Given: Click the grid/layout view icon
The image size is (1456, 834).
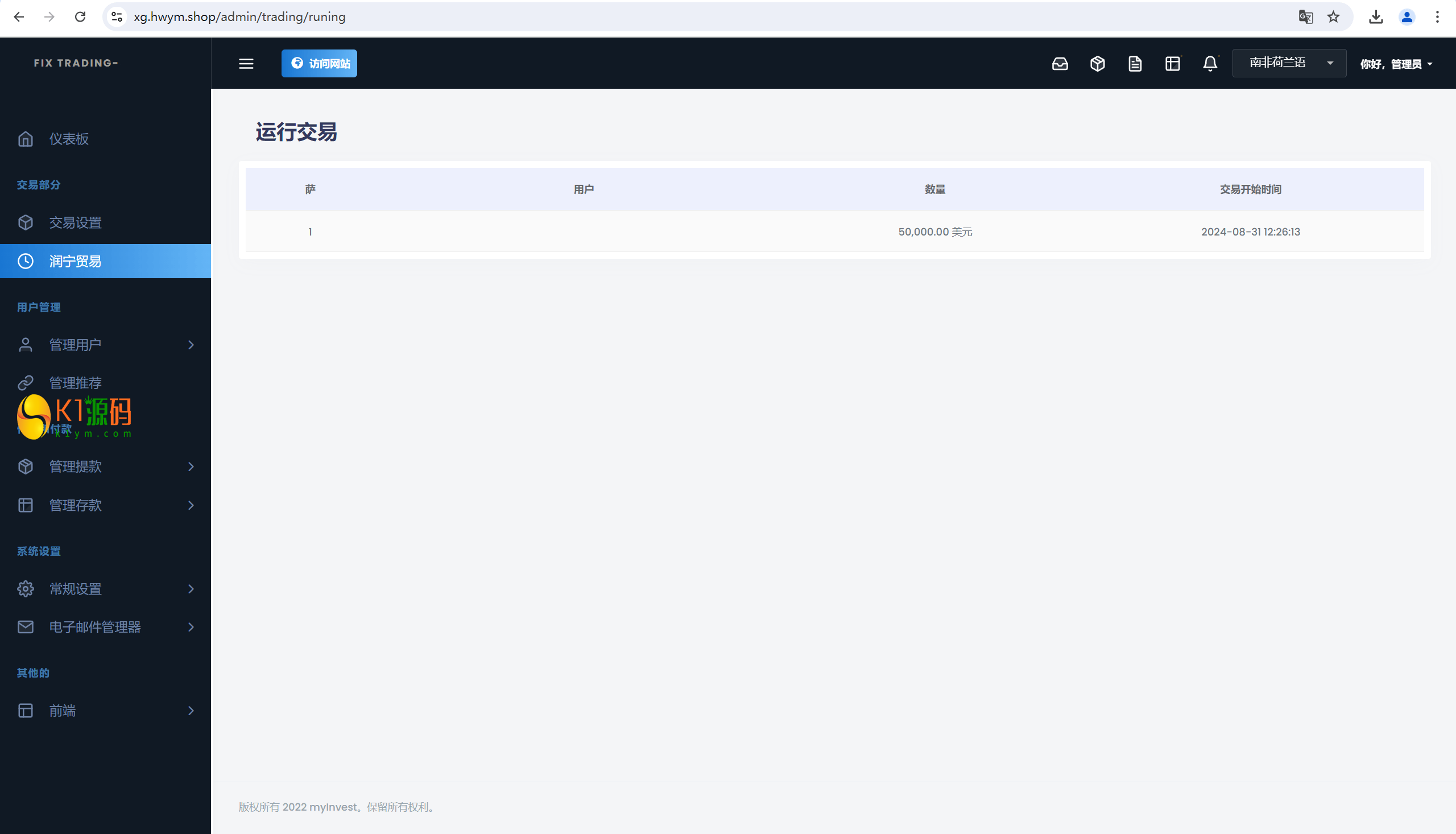Looking at the screenshot, I should [1173, 63].
